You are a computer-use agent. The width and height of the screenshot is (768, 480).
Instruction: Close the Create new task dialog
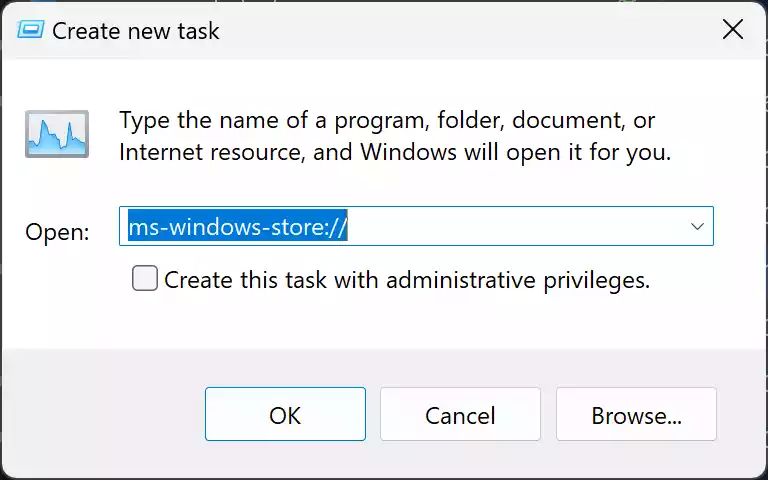(733, 30)
